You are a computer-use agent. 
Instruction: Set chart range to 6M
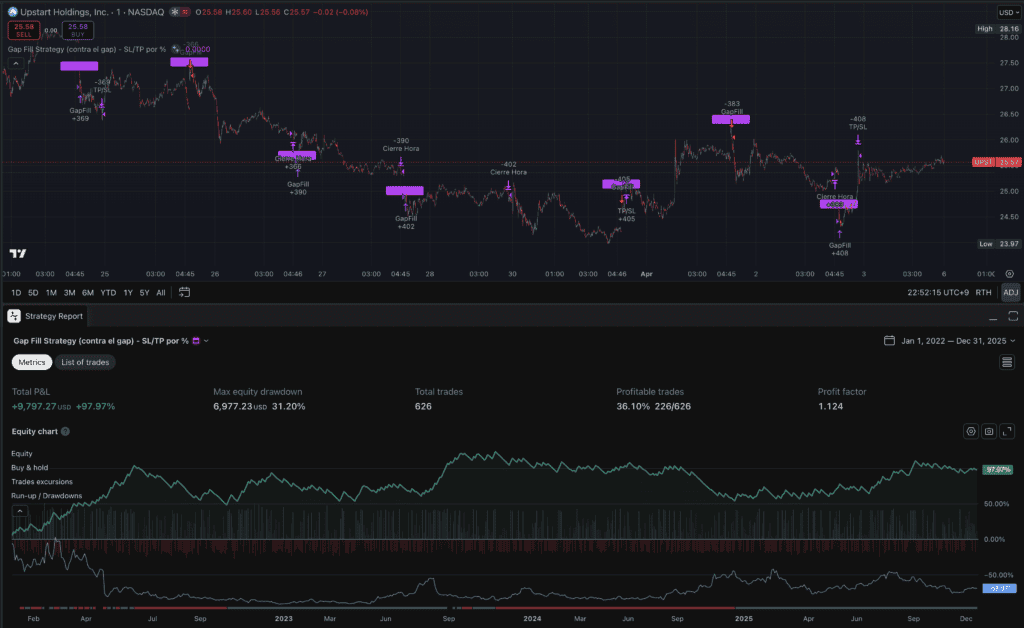click(88, 292)
